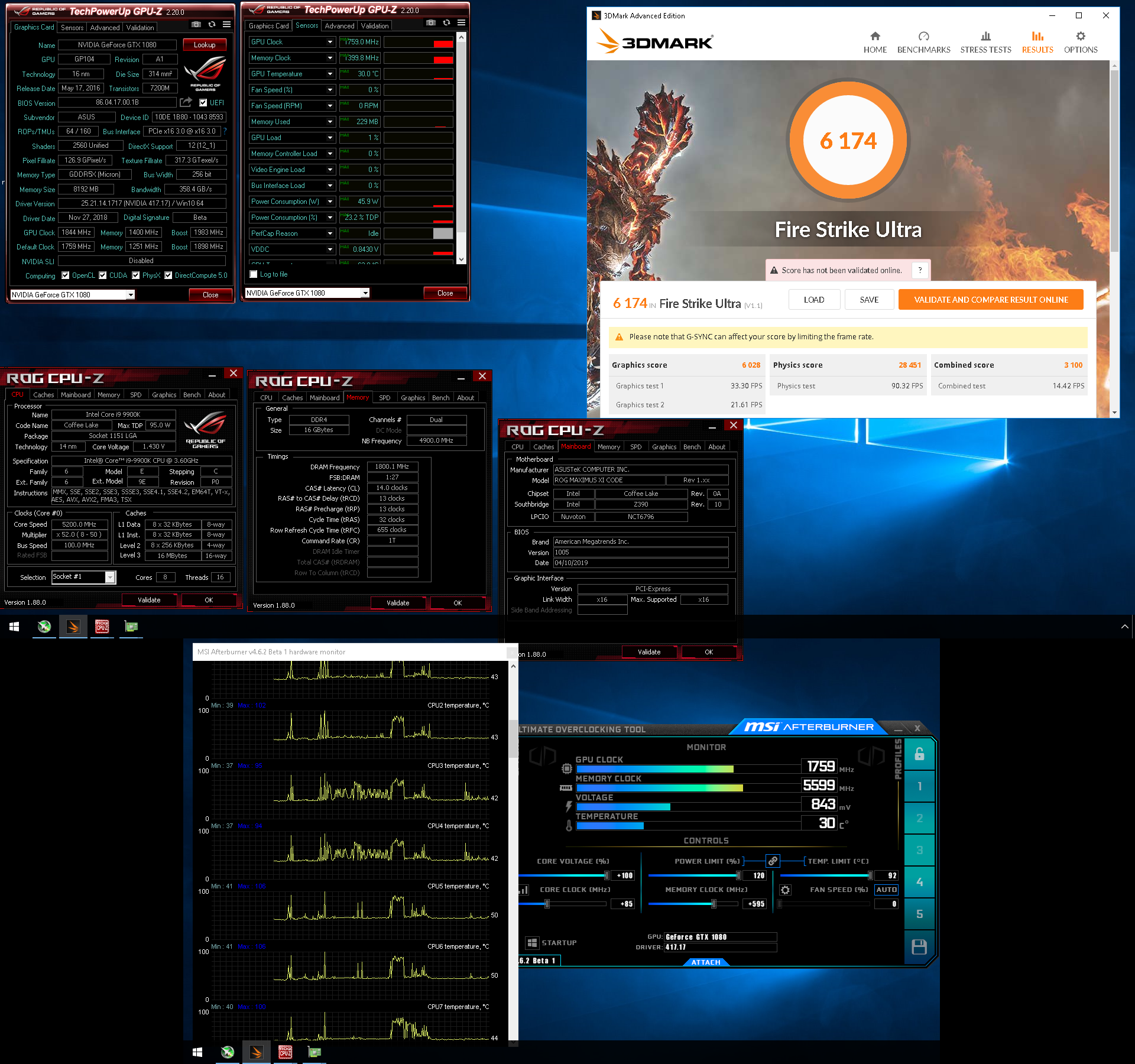Switch to Validation tab in GPU-Z Sensors window
1135x1064 pixels.
pyautogui.click(x=375, y=26)
